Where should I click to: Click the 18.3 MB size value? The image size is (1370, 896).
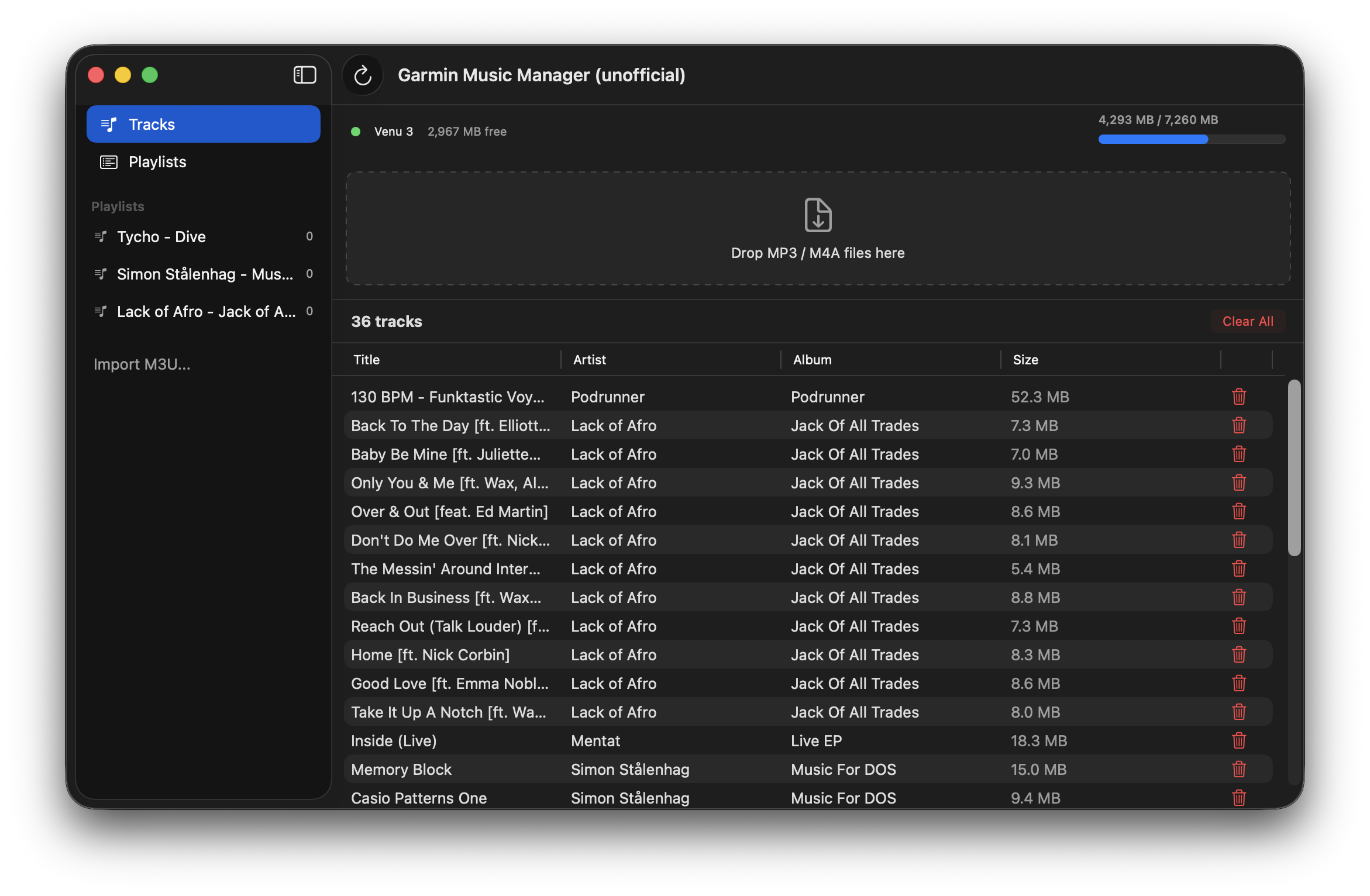[1039, 740]
